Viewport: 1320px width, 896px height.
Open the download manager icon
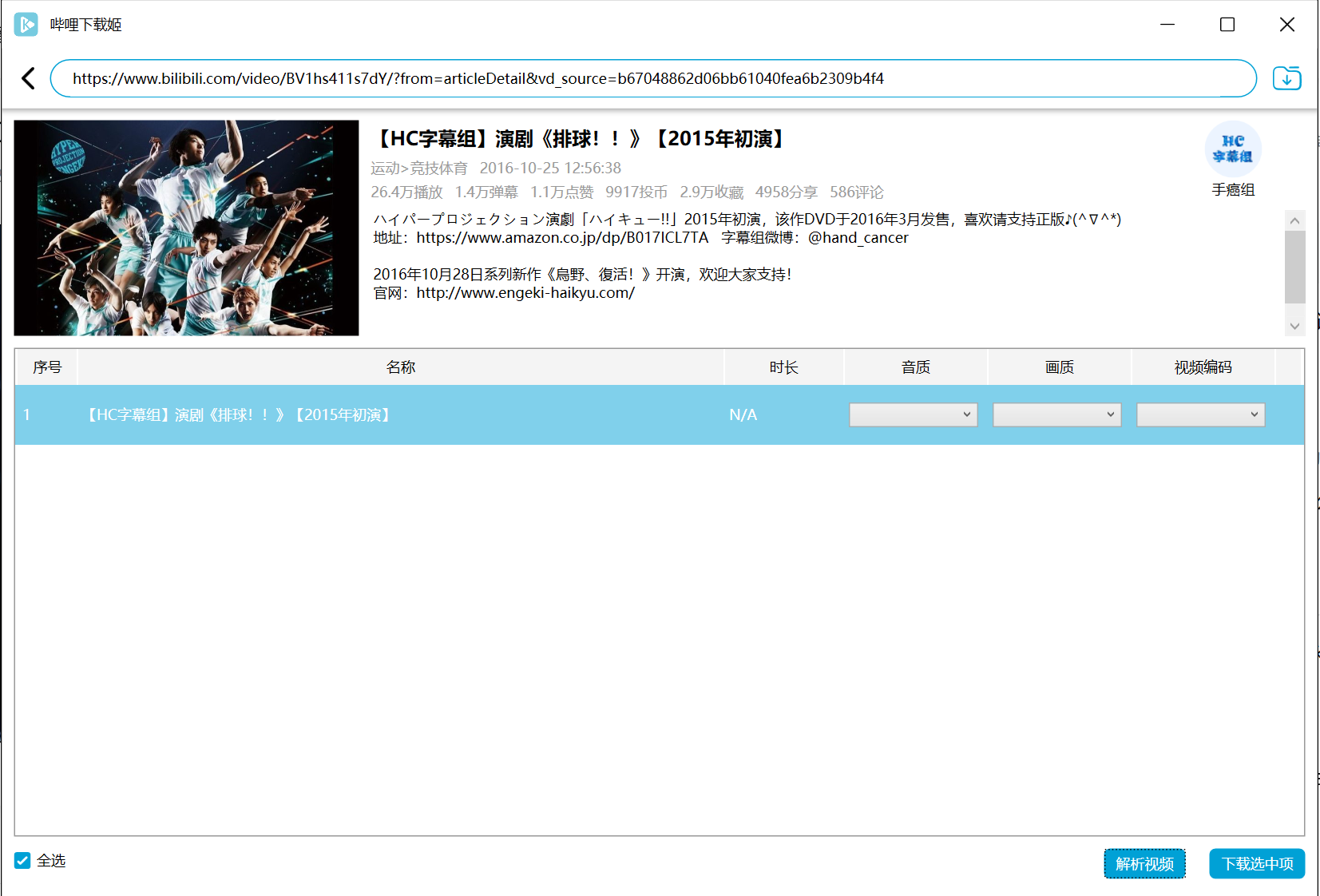1286,78
